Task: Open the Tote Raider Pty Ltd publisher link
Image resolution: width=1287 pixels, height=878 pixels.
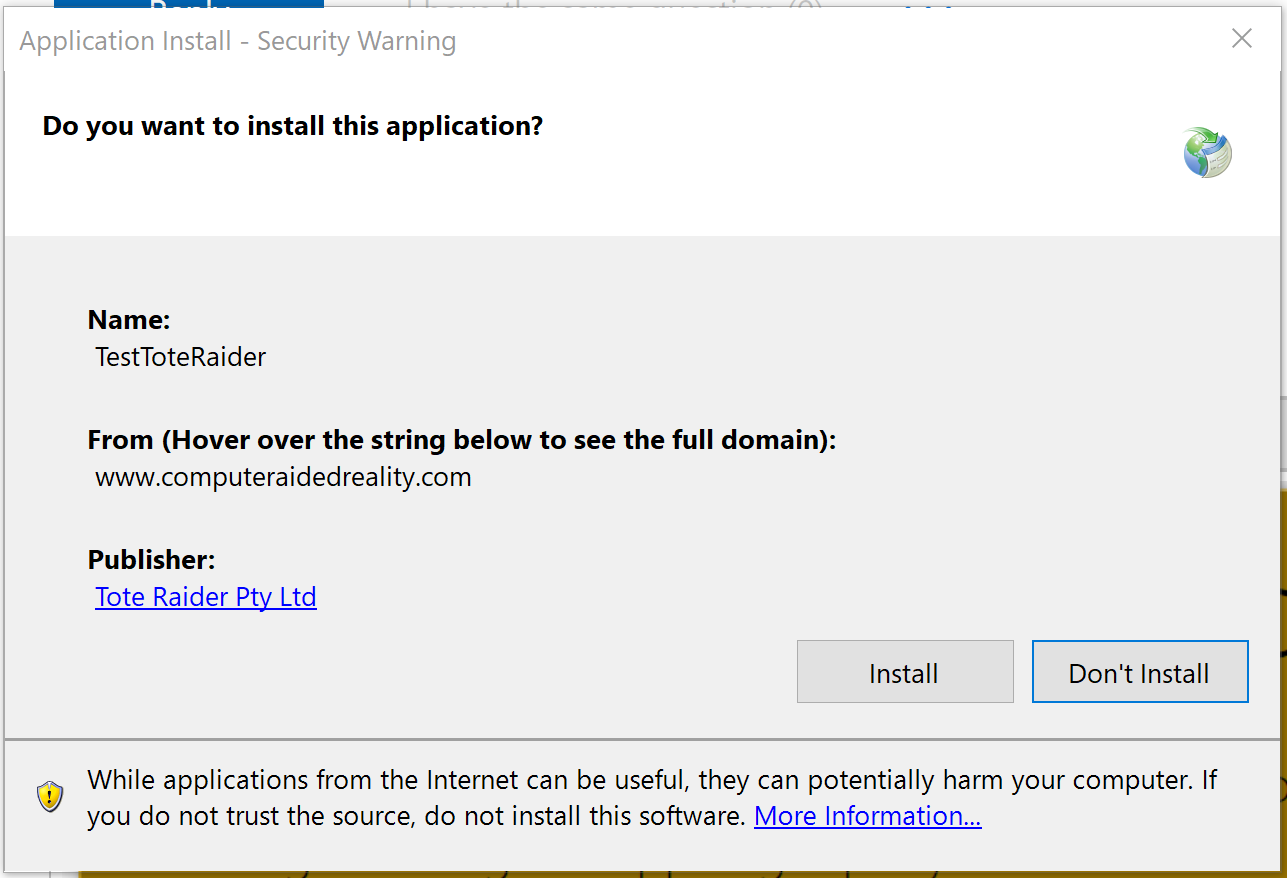Action: click(x=206, y=597)
